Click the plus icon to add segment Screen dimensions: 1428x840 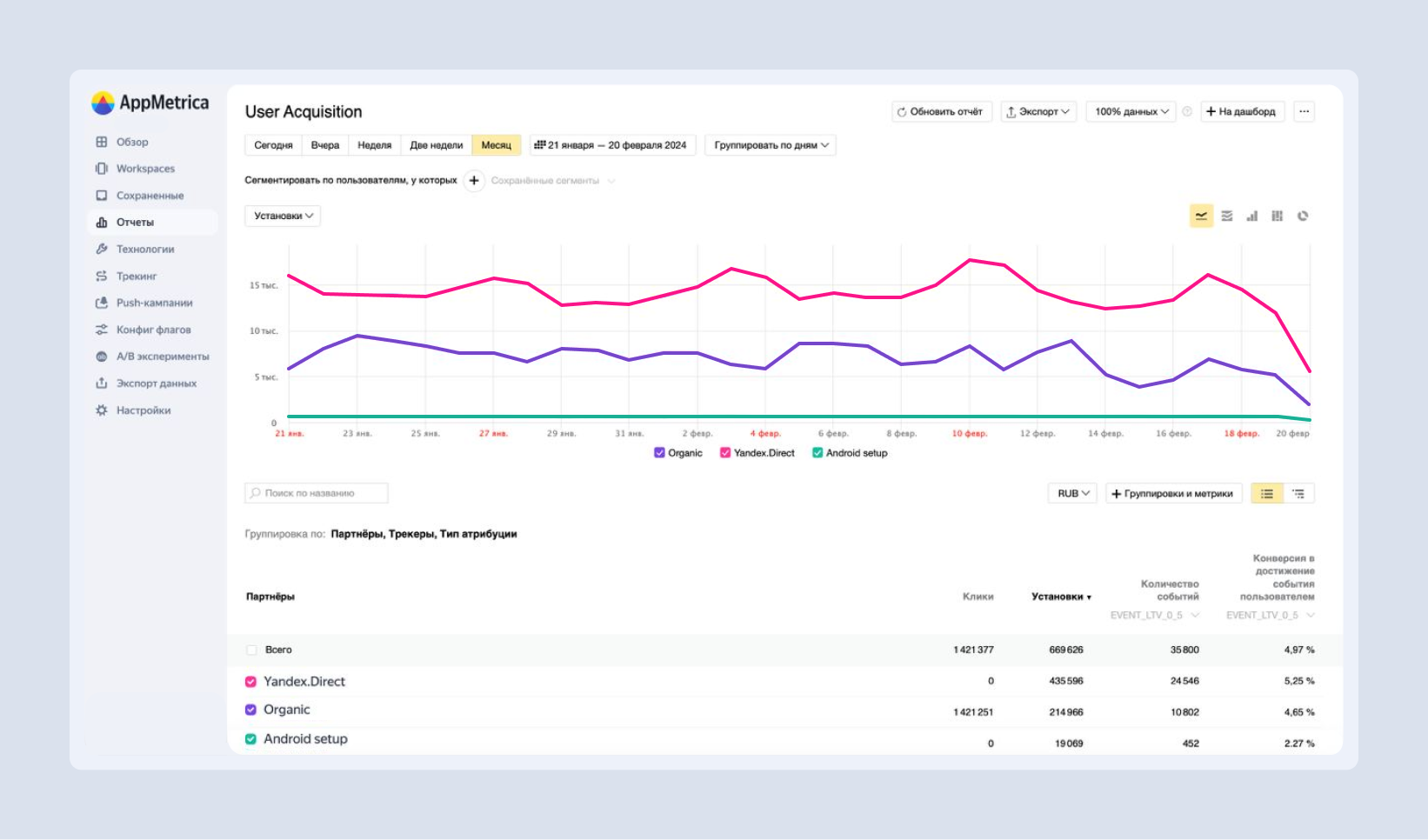pos(474,181)
